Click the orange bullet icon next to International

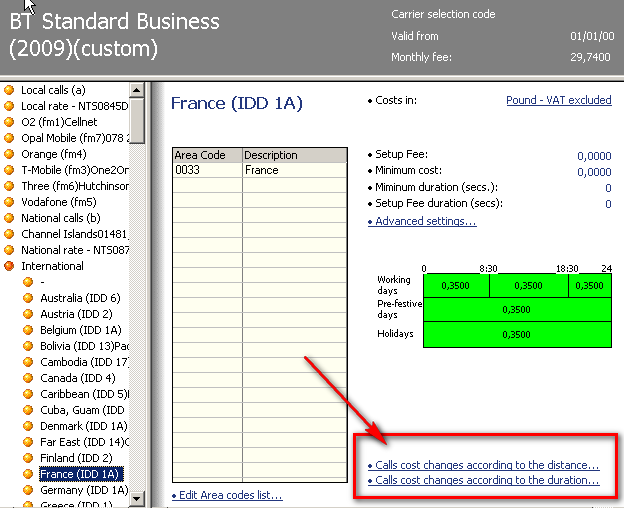coord(10,266)
